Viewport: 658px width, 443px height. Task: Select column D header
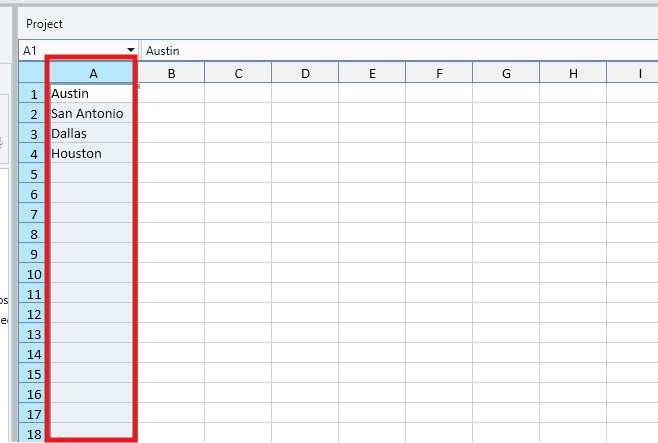[305, 73]
